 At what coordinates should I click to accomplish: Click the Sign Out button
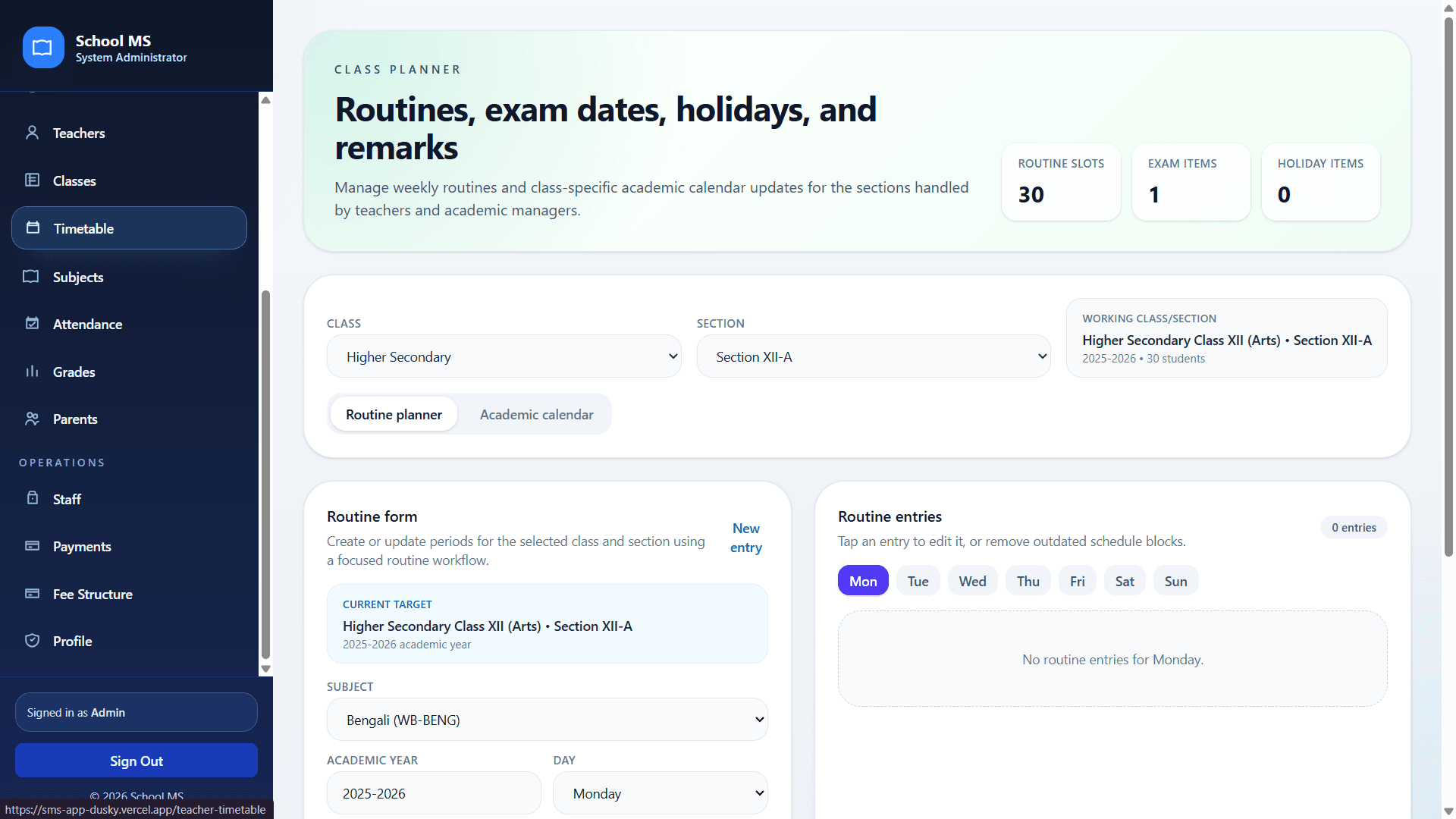(x=136, y=761)
